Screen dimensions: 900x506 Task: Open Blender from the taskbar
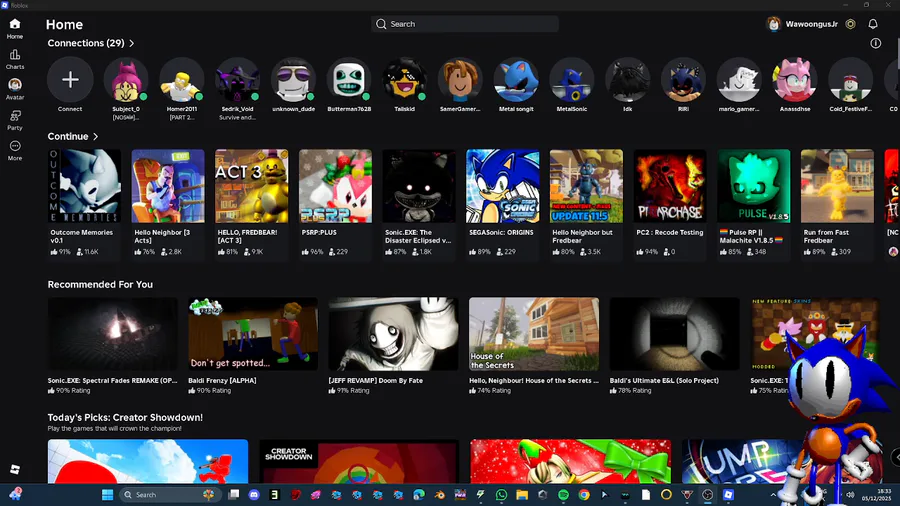click(x=440, y=495)
